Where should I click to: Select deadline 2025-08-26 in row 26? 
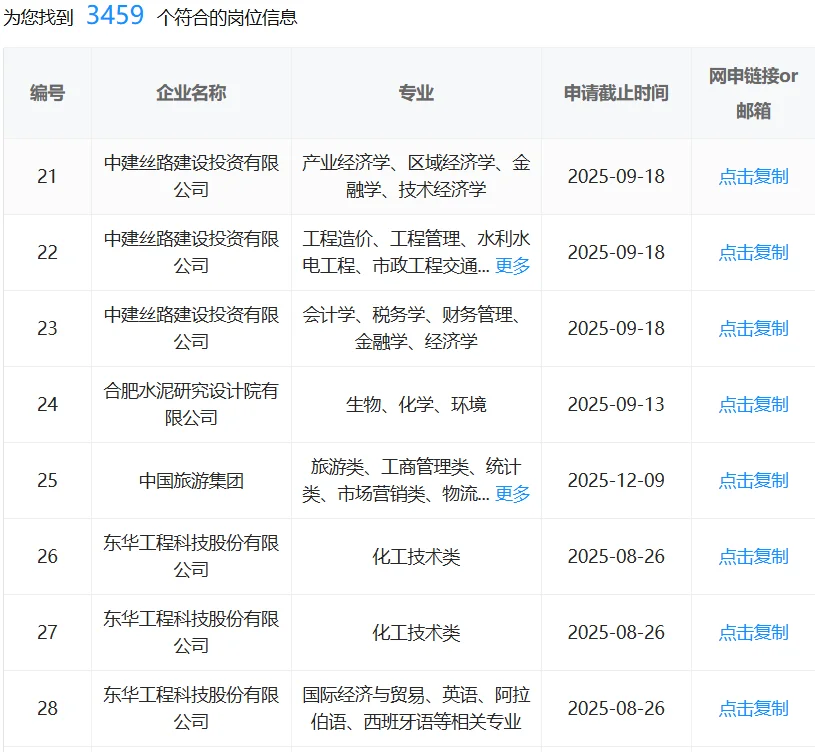[x=616, y=557]
